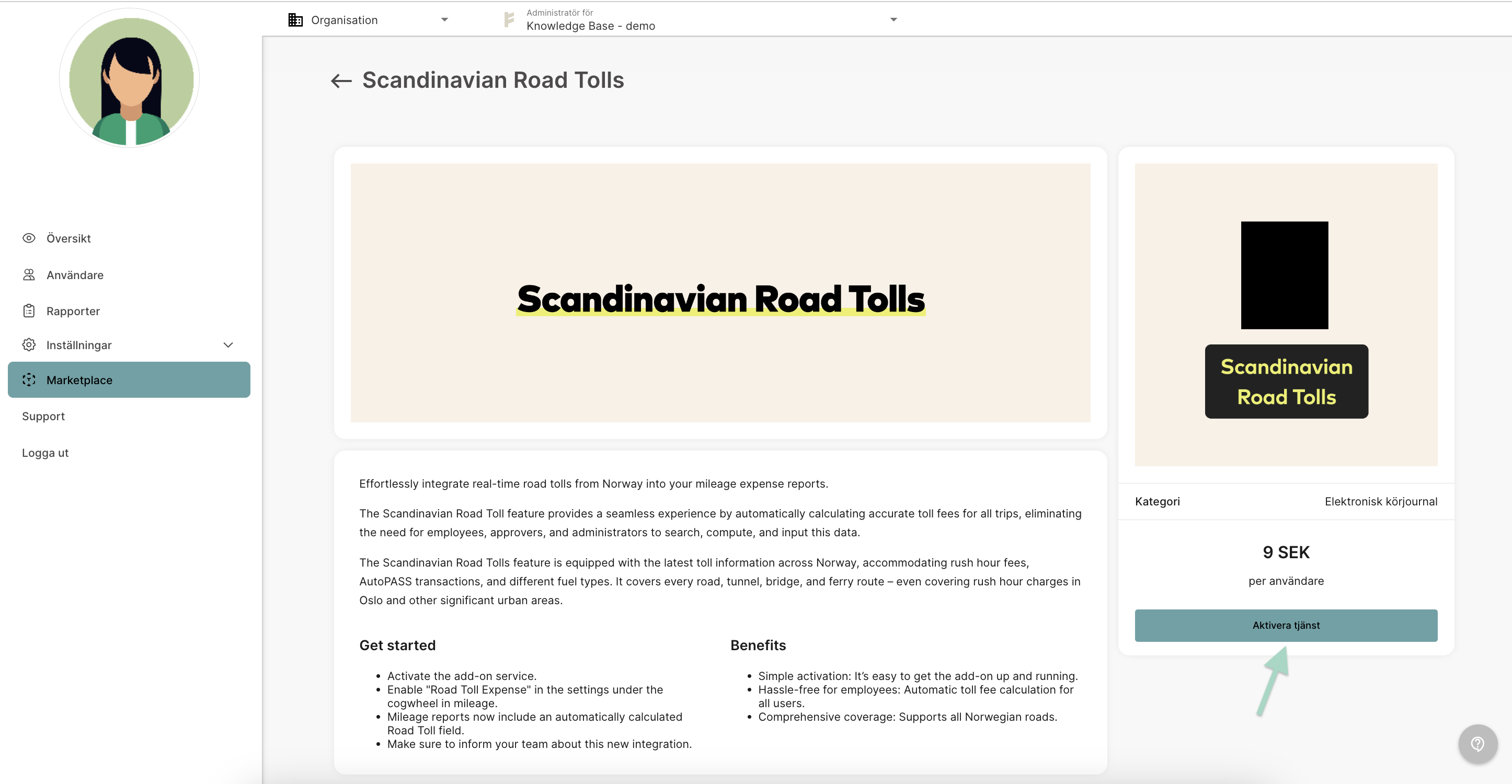
Task: Click the 'Elektronisk körjournal' category value
Action: coord(1381,501)
